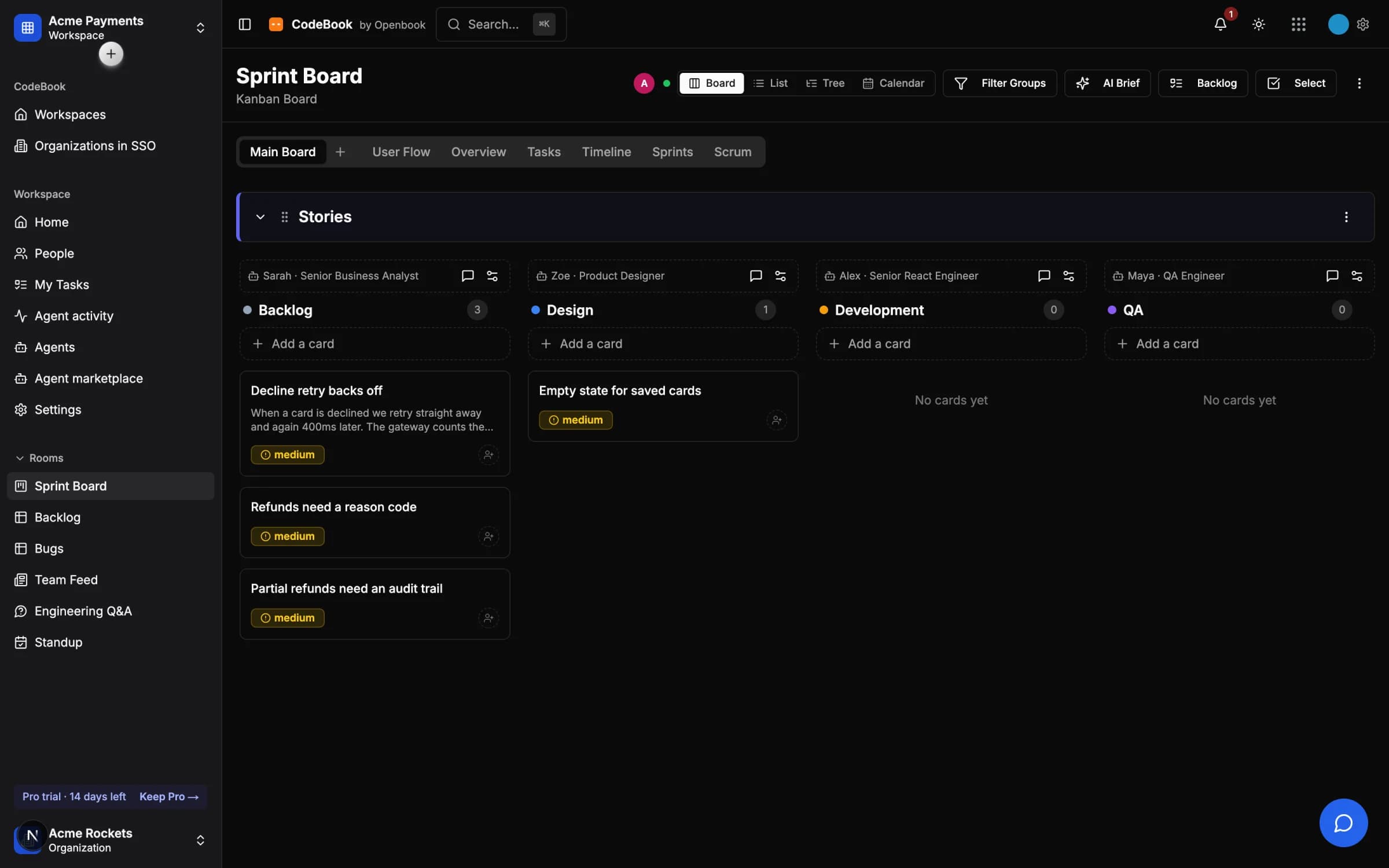
Task: Assign user on Decline retry backs off card
Action: click(x=488, y=455)
